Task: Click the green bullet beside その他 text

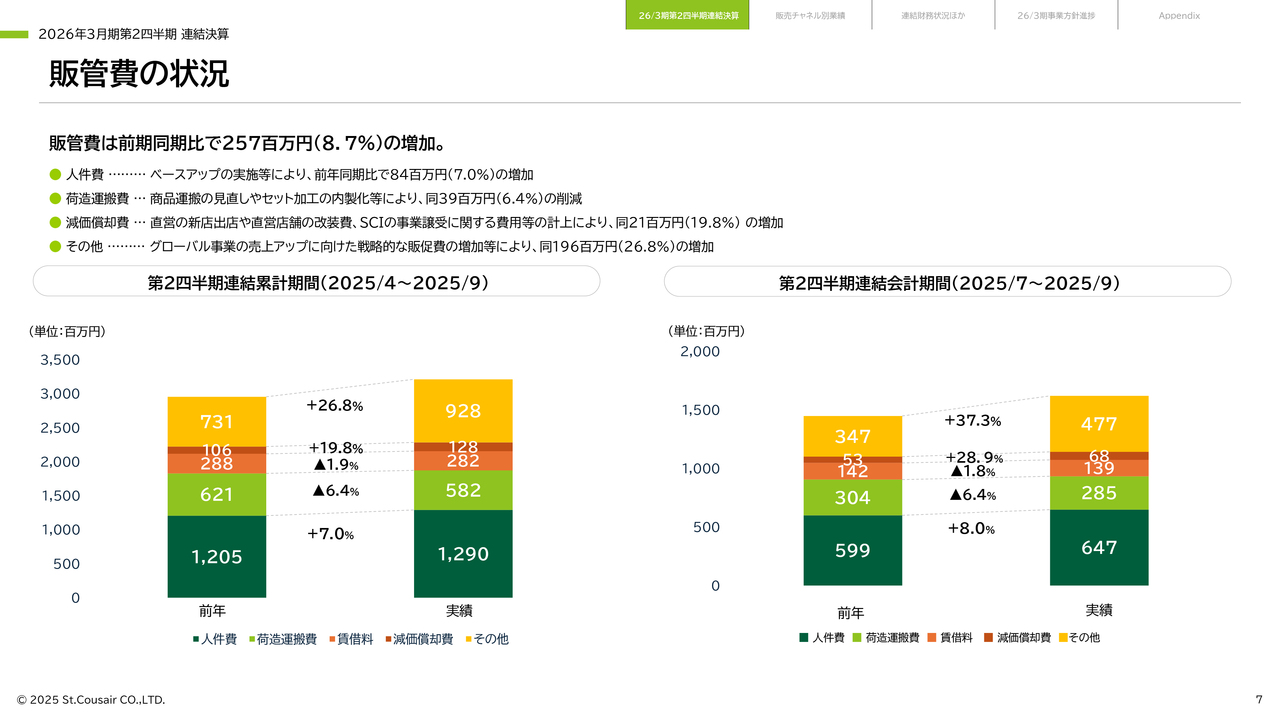Action: [55, 246]
